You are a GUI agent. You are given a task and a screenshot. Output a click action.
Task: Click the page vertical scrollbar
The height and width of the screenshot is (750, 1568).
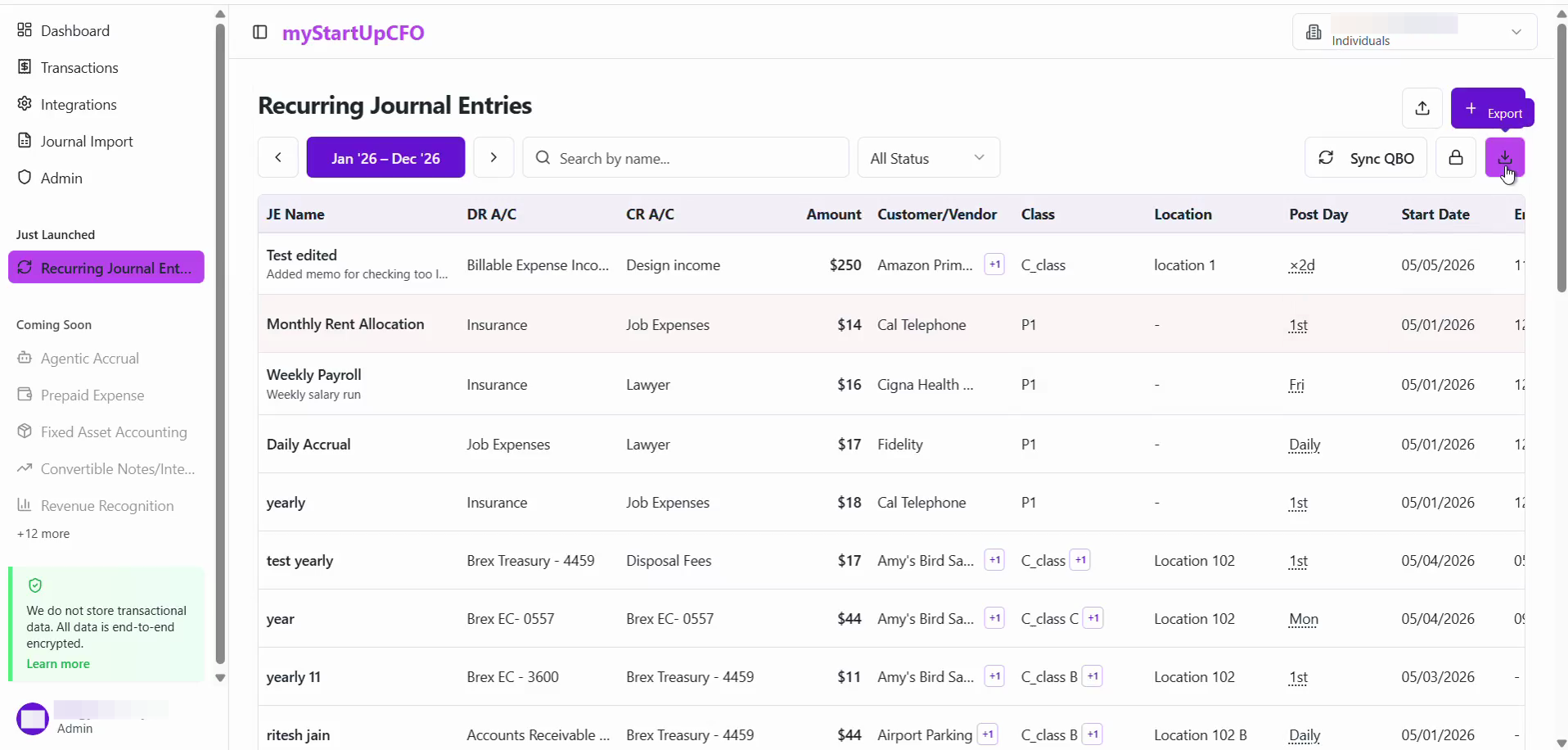coord(1561,157)
